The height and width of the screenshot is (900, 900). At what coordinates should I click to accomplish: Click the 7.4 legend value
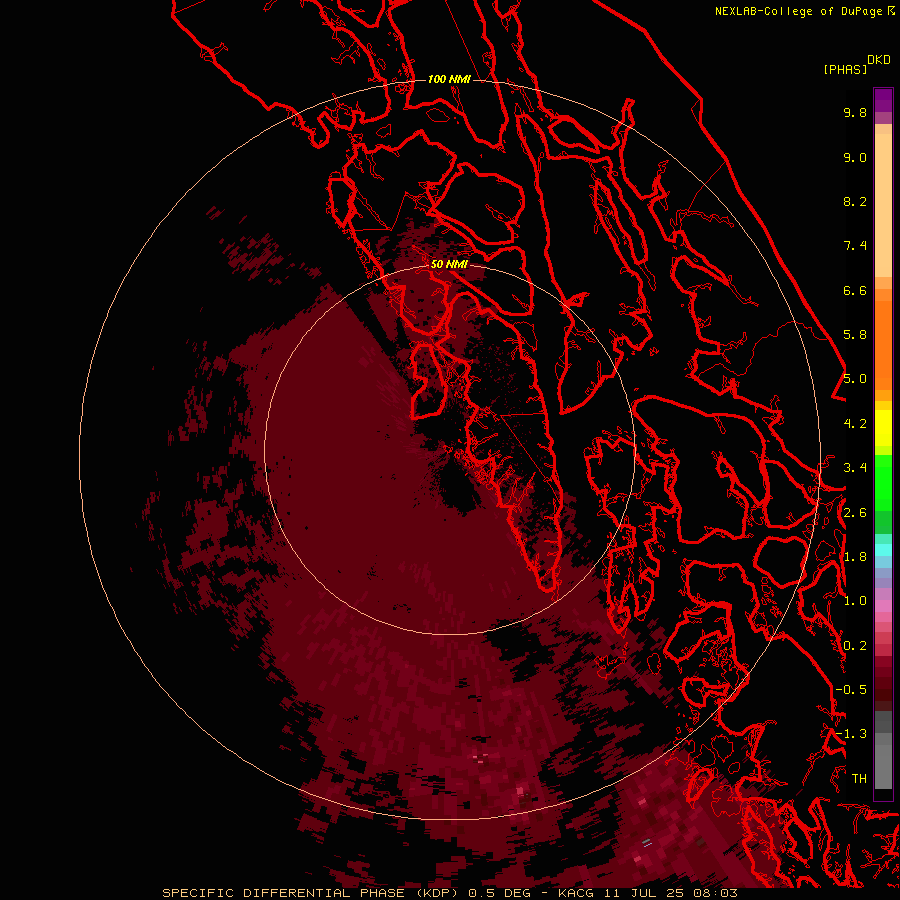(x=855, y=246)
